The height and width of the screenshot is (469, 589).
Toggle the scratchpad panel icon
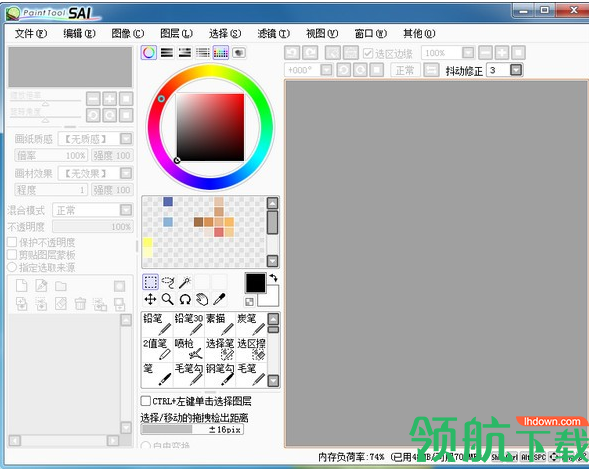pyautogui.click(x=239, y=53)
